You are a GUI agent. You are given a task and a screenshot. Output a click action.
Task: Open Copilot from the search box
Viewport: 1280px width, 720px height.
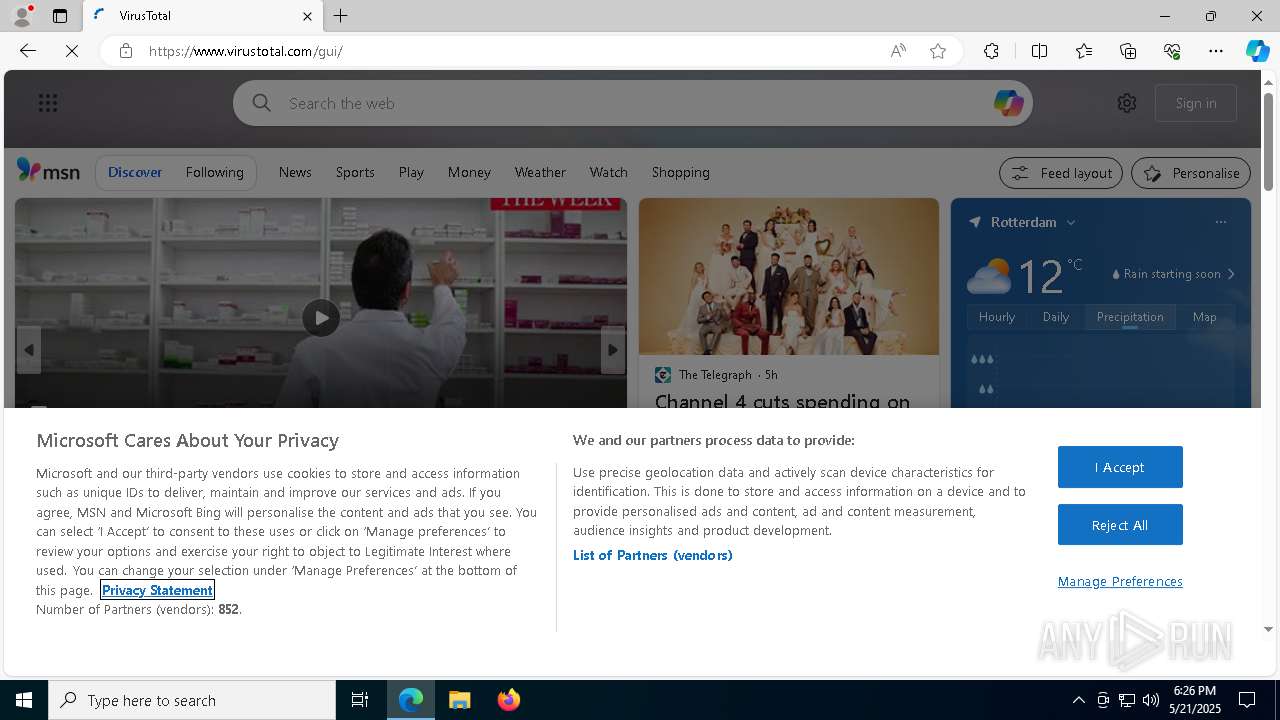[1008, 103]
